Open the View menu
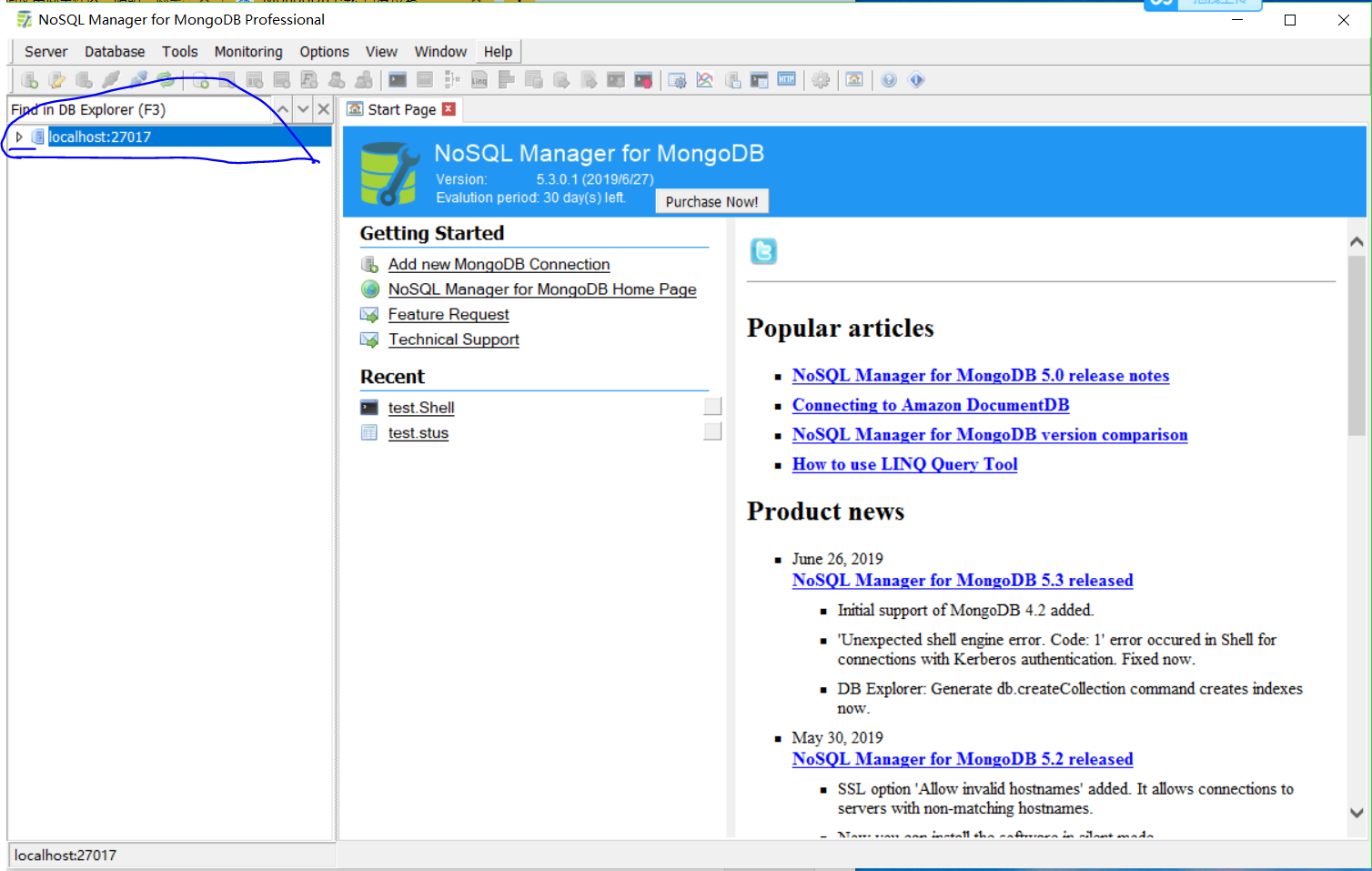 click(x=381, y=52)
